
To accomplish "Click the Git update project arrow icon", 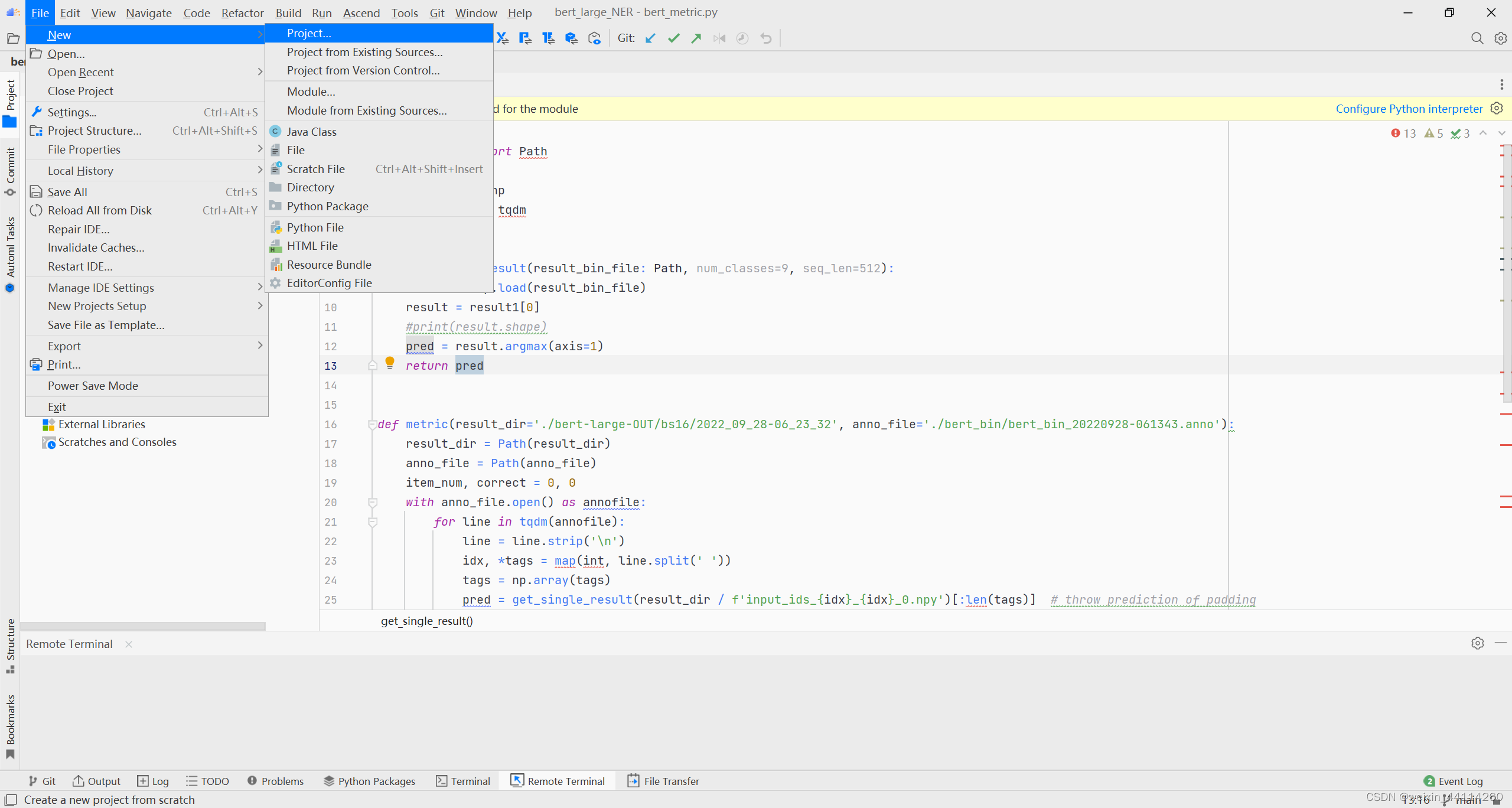I will click(x=650, y=38).
